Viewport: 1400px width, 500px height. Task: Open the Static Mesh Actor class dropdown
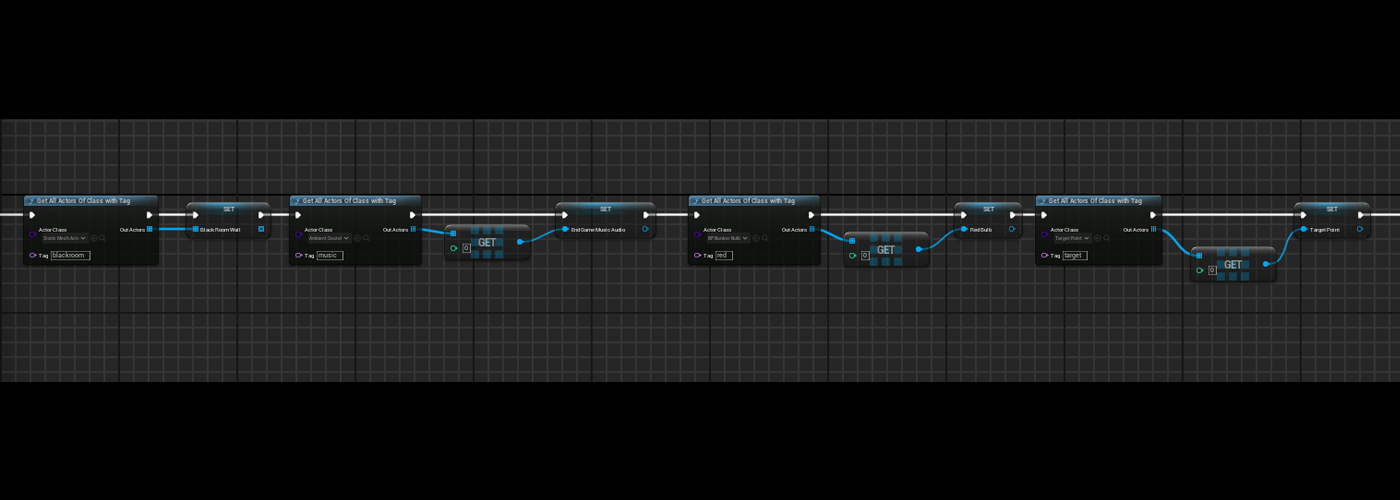point(64,238)
